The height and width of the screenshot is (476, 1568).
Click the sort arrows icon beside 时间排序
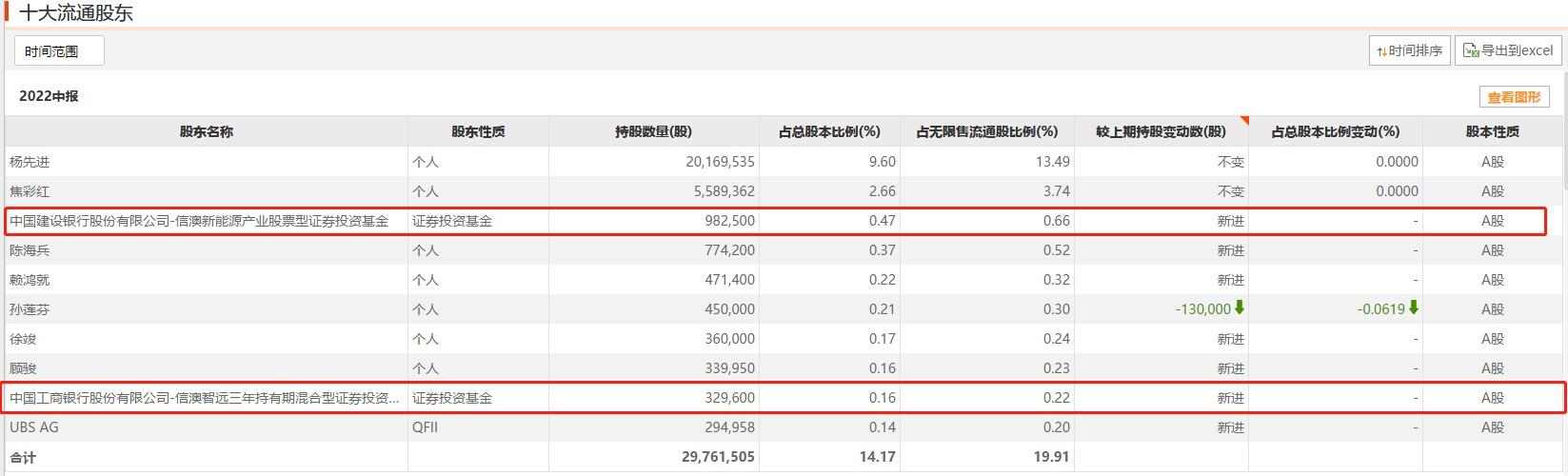click(x=1381, y=51)
